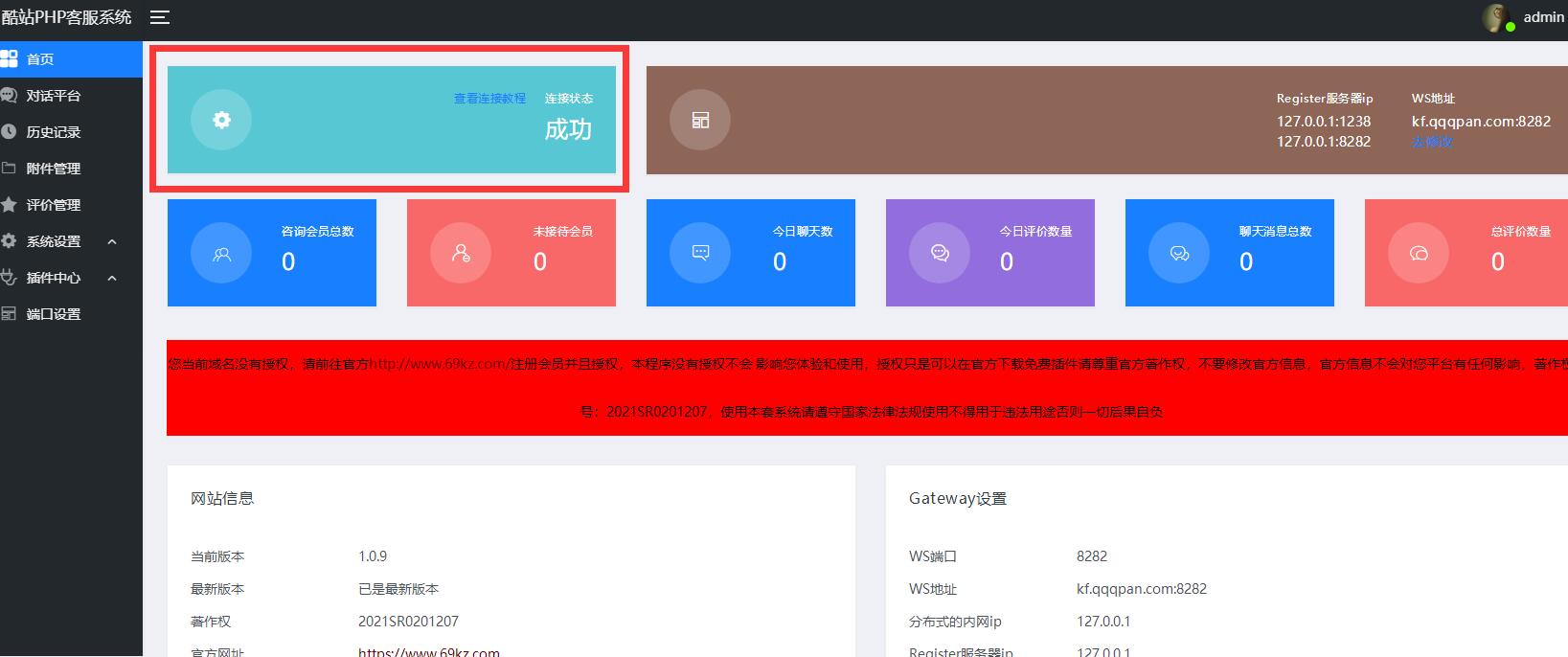Click the bubble icon for 今日评价数量
1568x657 pixels.
[x=940, y=254]
